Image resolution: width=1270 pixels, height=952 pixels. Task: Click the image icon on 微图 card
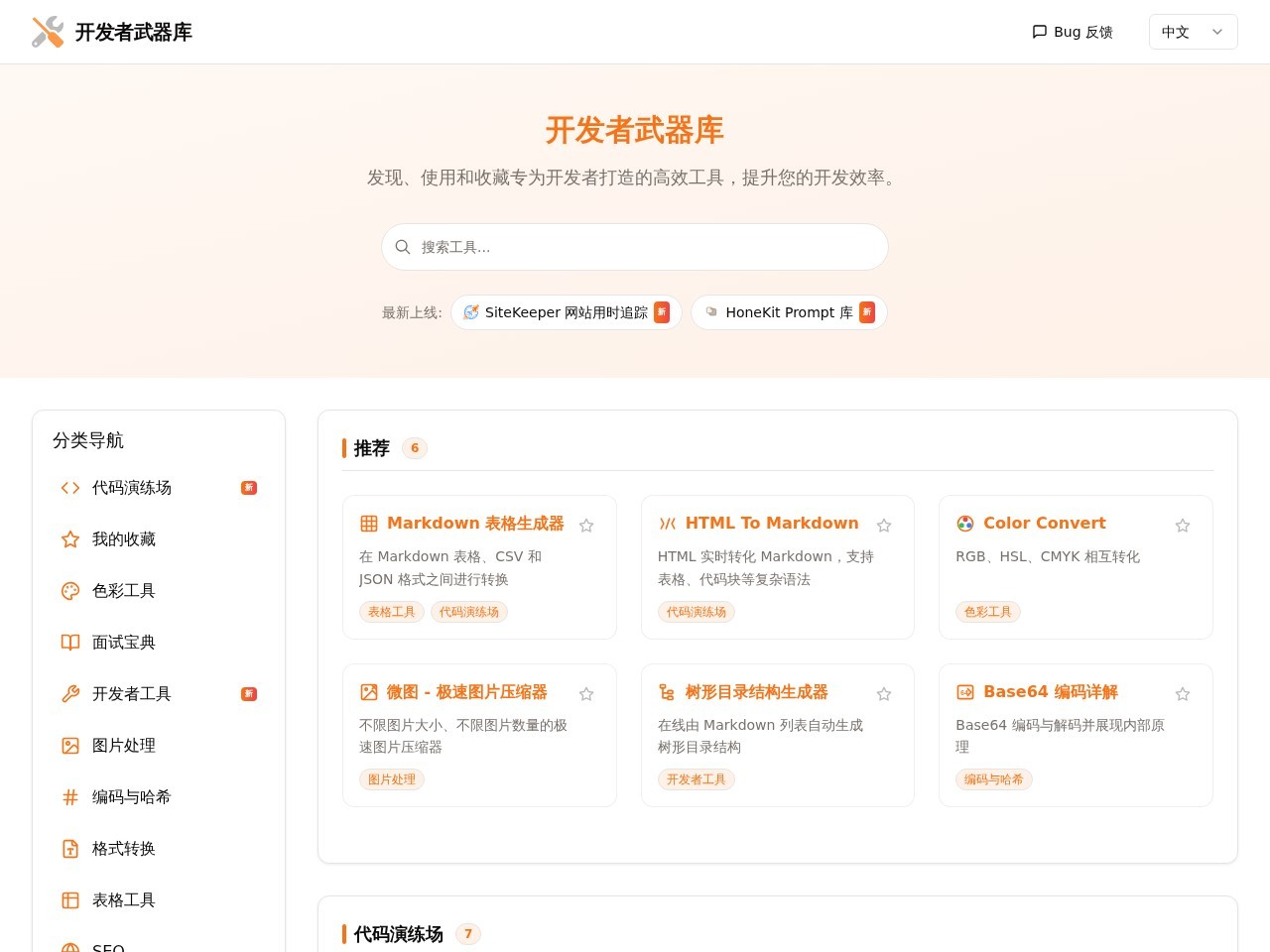tap(369, 692)
